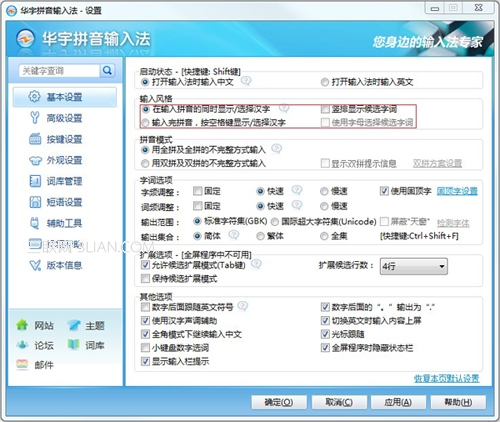The height and width of the screenshot is (422, 500).
Task: Open 按键设置 keyboard icon in sidebar
Action: (x=35, y=139)
